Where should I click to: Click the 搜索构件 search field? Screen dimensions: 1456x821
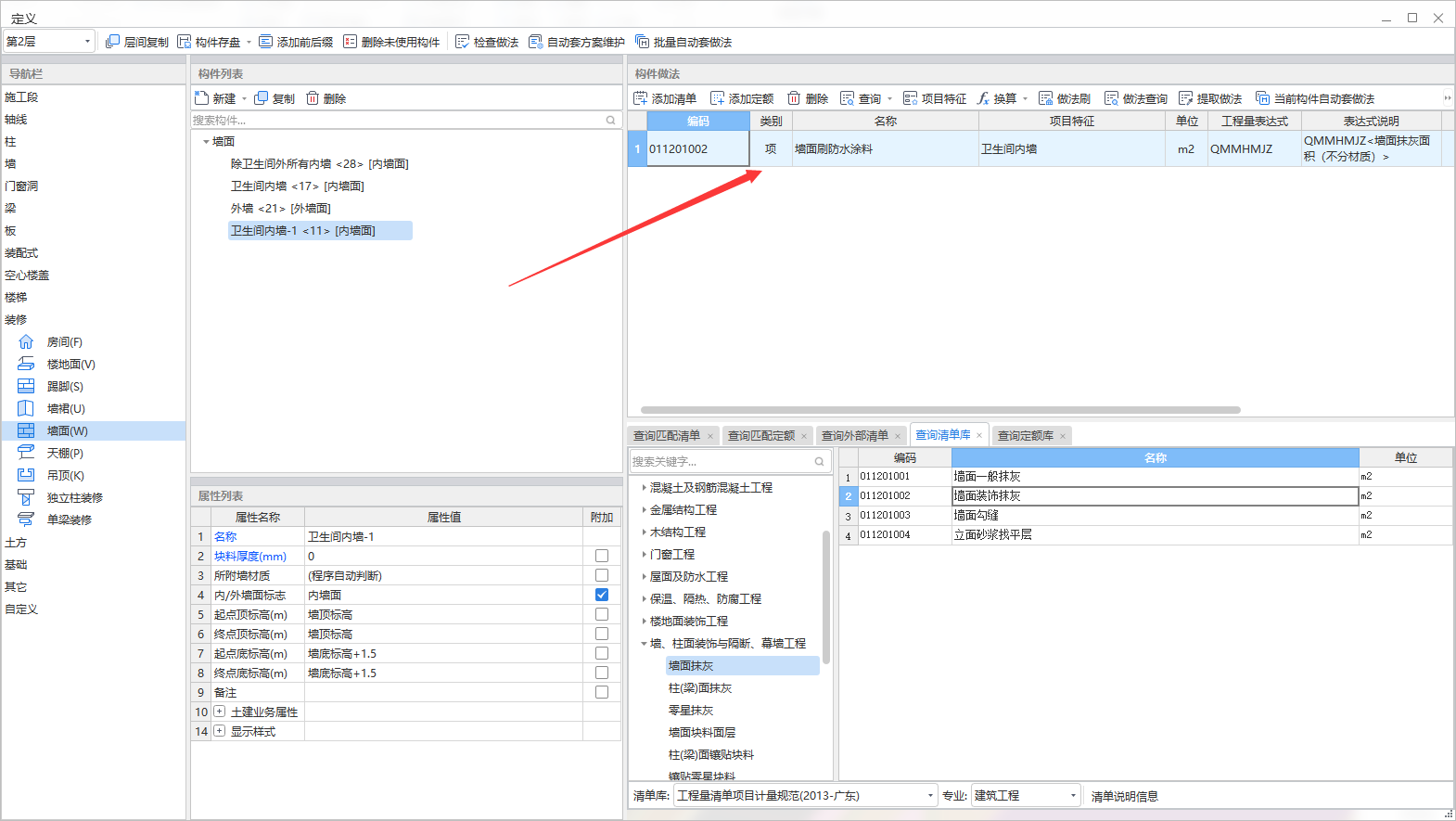[399, 120]
